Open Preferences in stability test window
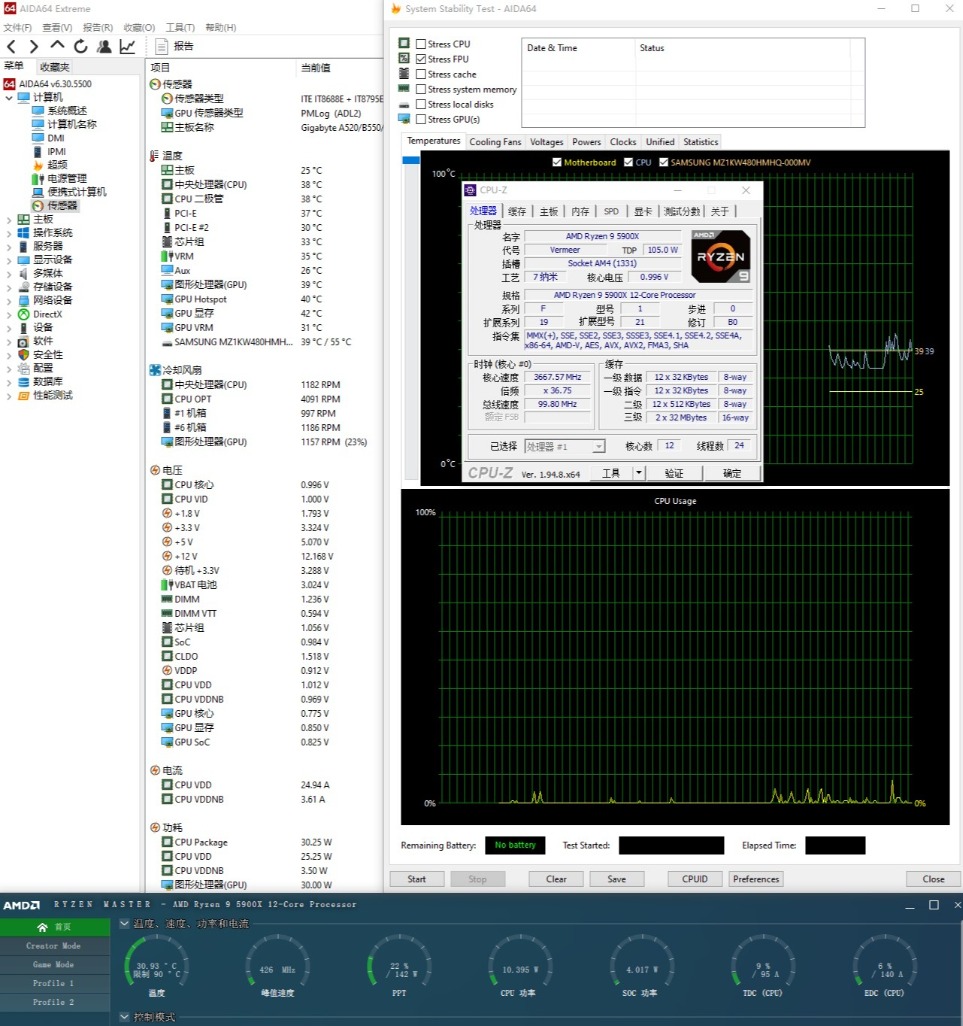 click(x=756, y=879)
